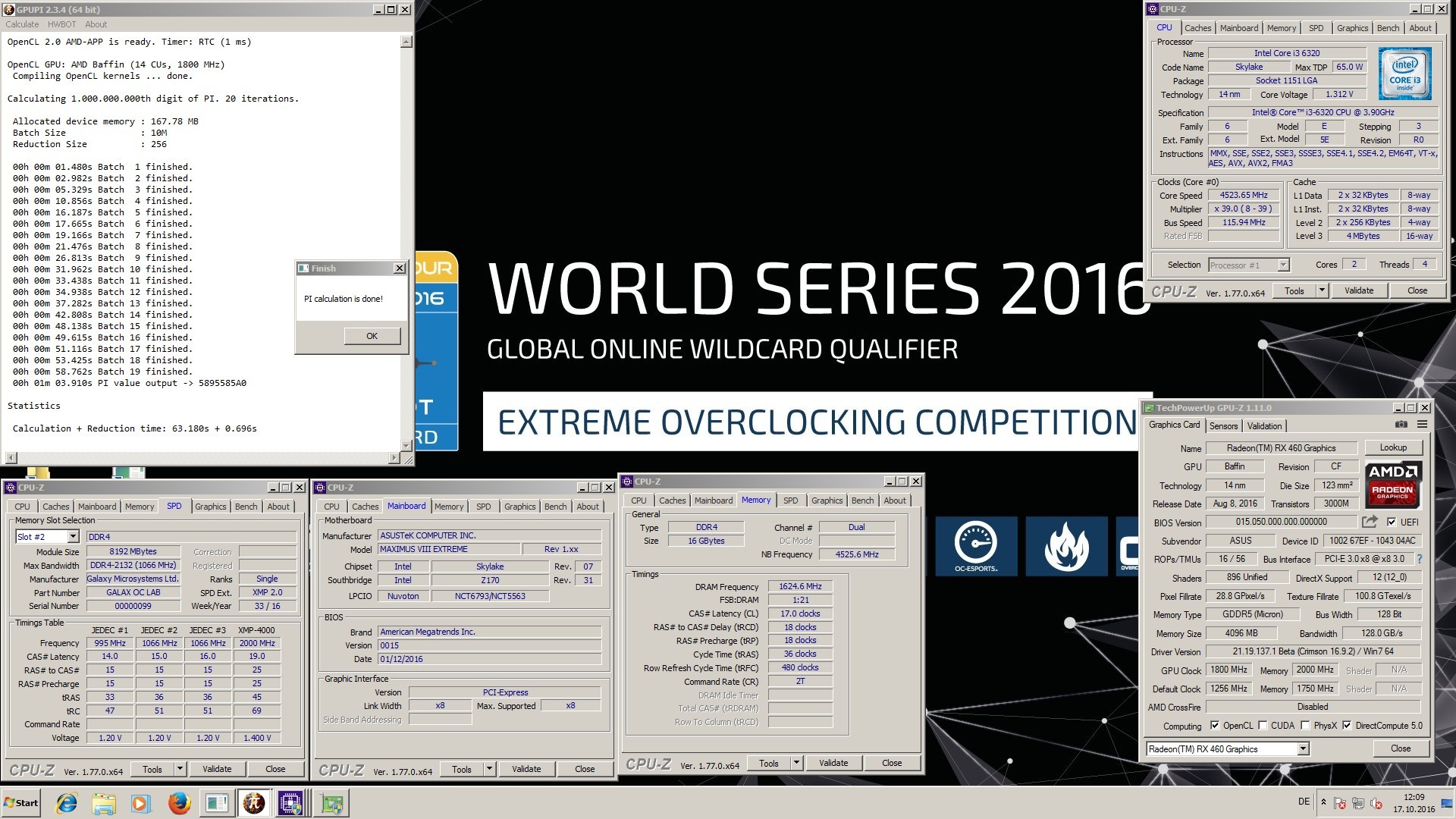
Task: Open the GPU-Z hamburger menu icon
Action: tap(1423, 425)
